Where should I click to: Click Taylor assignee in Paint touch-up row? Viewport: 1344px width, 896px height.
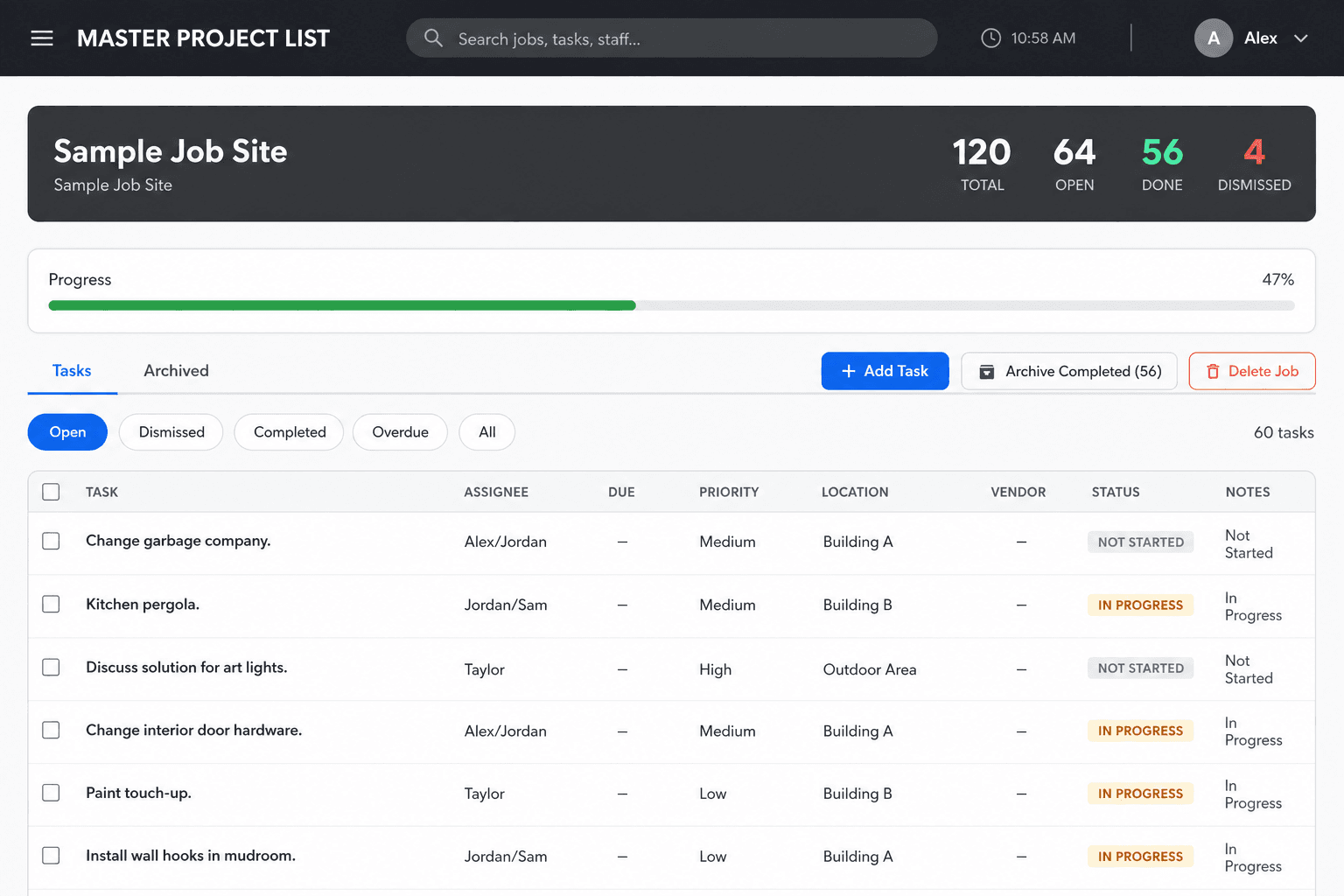pyautogui.click(x=484, y=794)
